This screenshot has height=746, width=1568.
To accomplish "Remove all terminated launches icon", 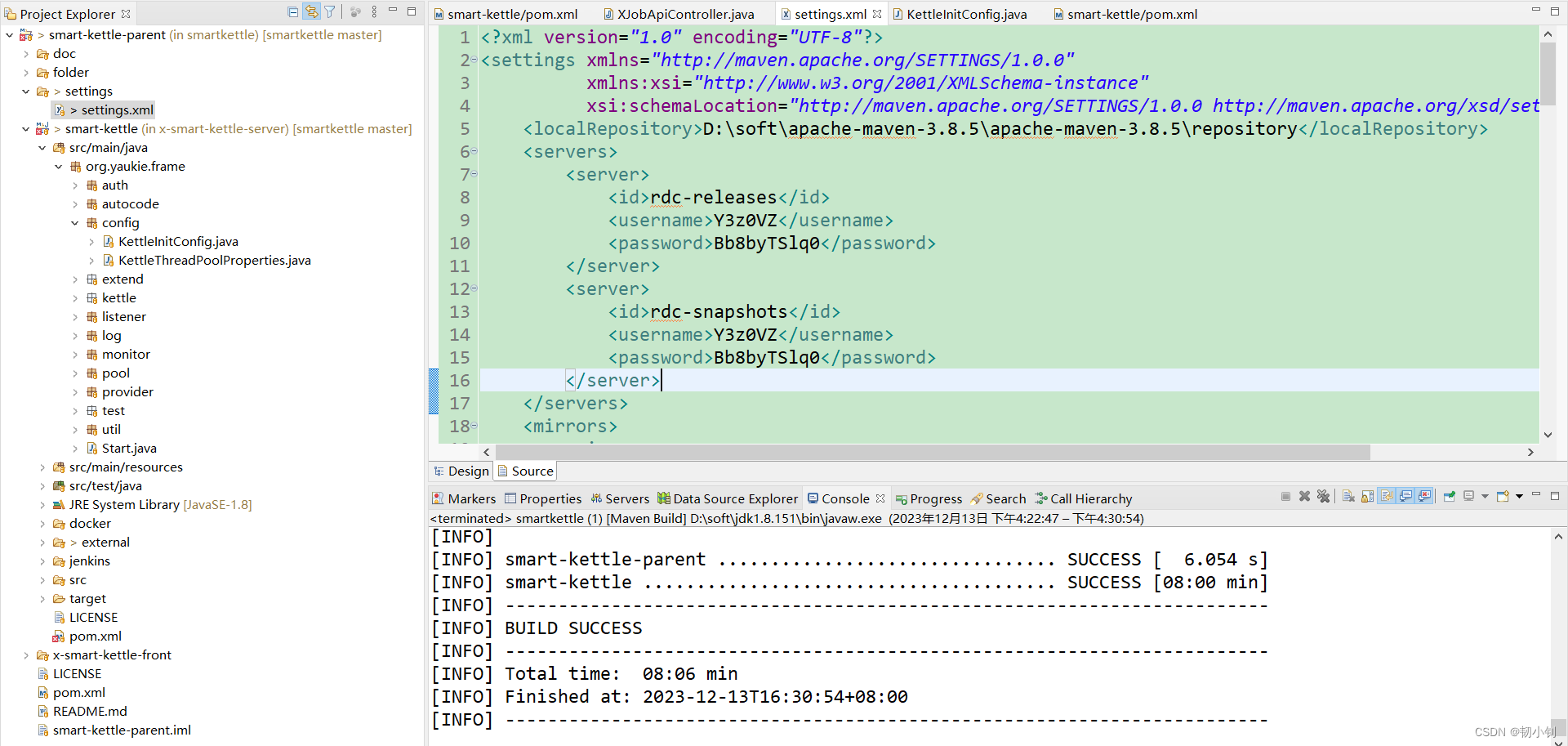I will tap(1323, 497).
